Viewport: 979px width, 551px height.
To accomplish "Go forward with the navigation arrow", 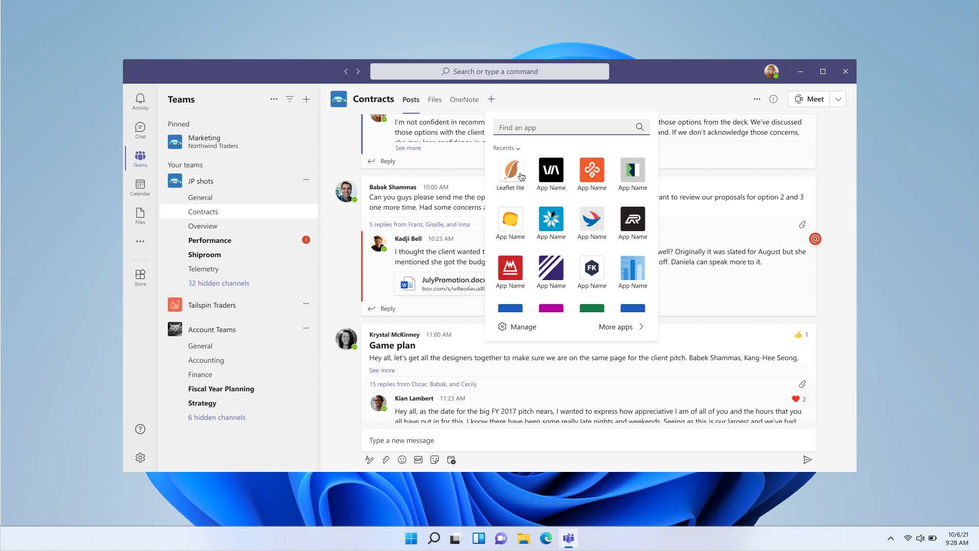I will [x=358, y=72].
